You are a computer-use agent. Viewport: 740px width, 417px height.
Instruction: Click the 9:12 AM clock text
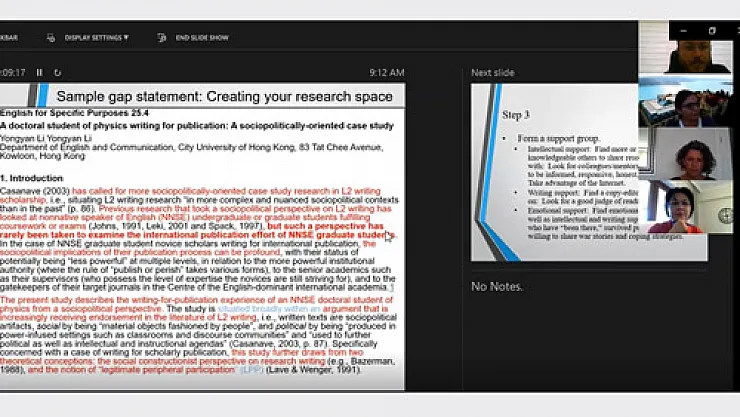click(x=387, y=73)
